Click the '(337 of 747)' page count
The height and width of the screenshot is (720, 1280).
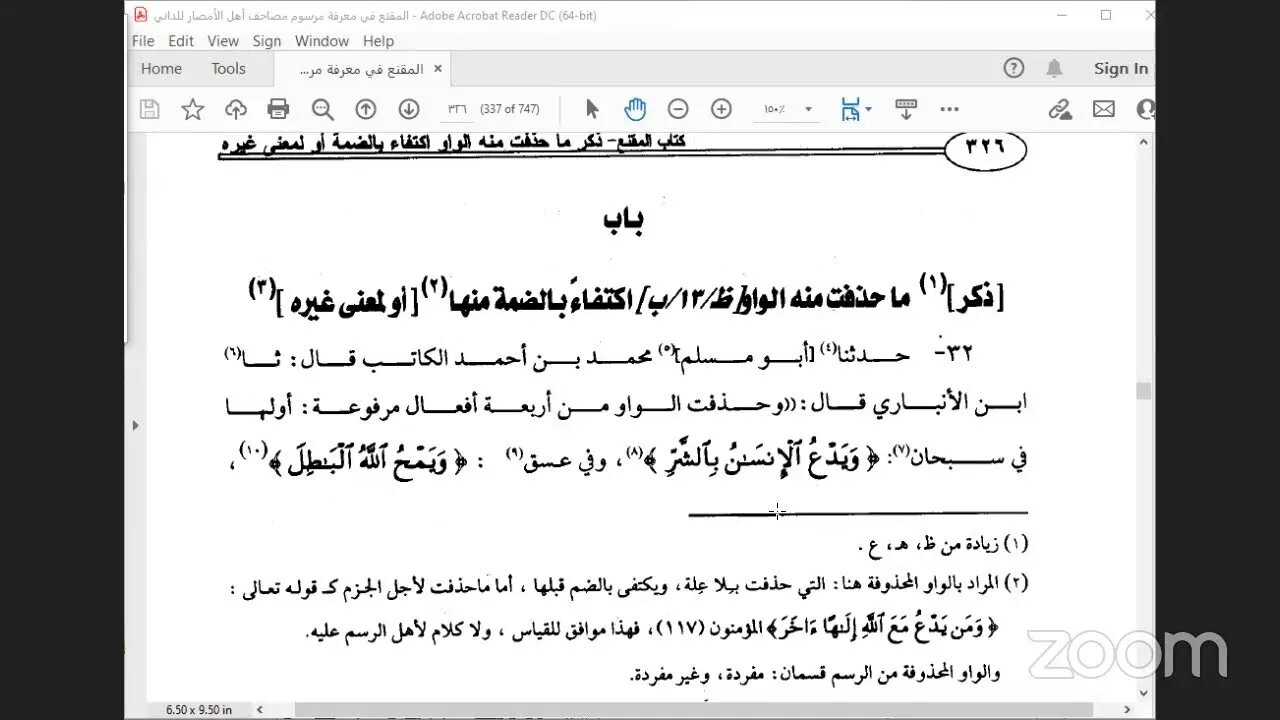510,110
